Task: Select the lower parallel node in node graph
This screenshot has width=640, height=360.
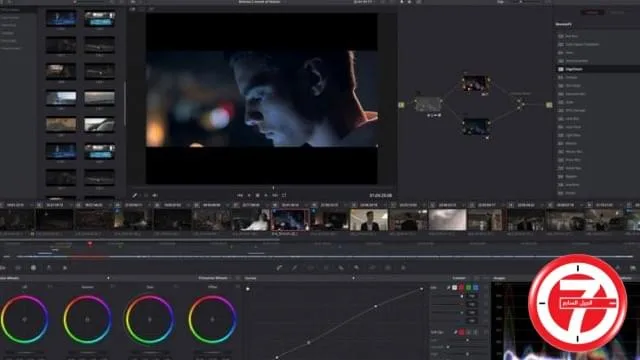Action: [x=476, y=127]
